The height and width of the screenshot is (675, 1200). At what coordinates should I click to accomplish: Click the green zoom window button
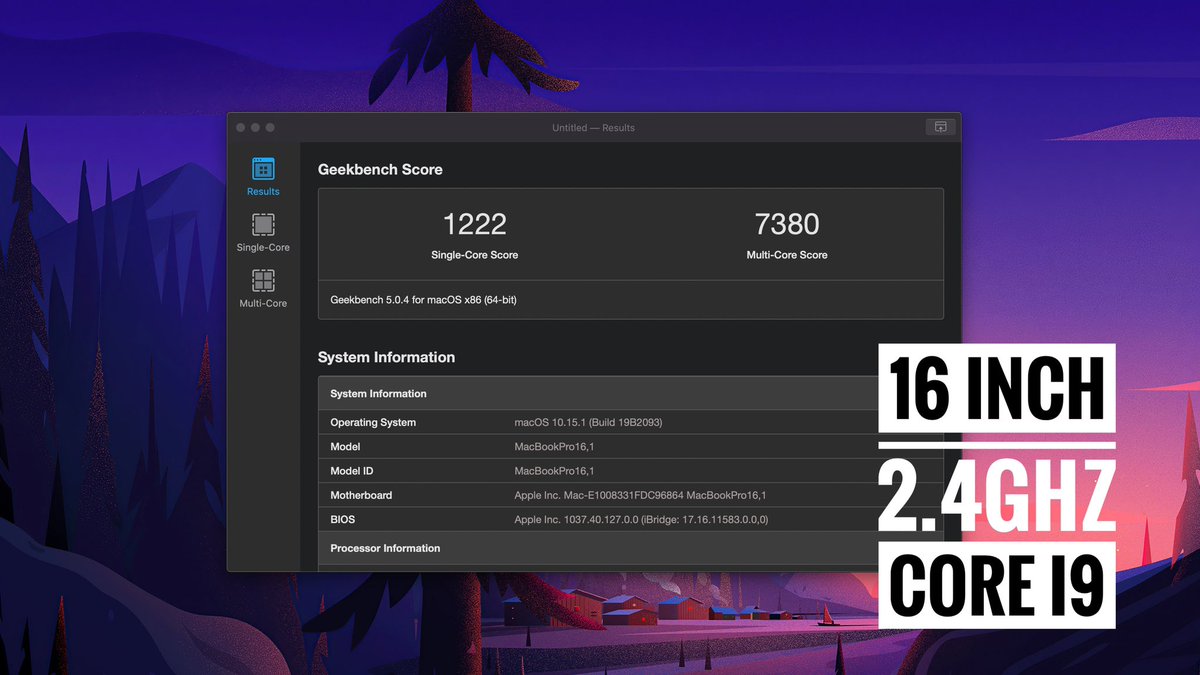270,128
